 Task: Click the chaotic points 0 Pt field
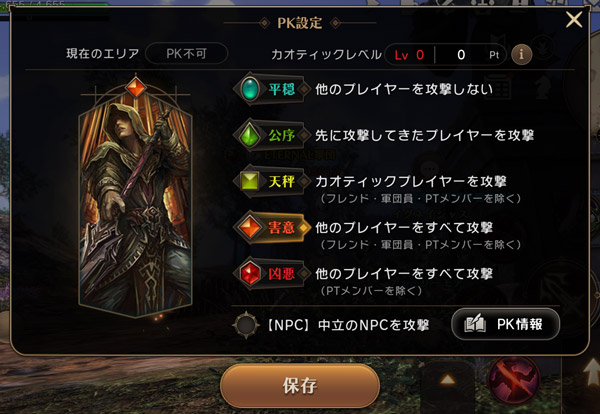[472, 55]
